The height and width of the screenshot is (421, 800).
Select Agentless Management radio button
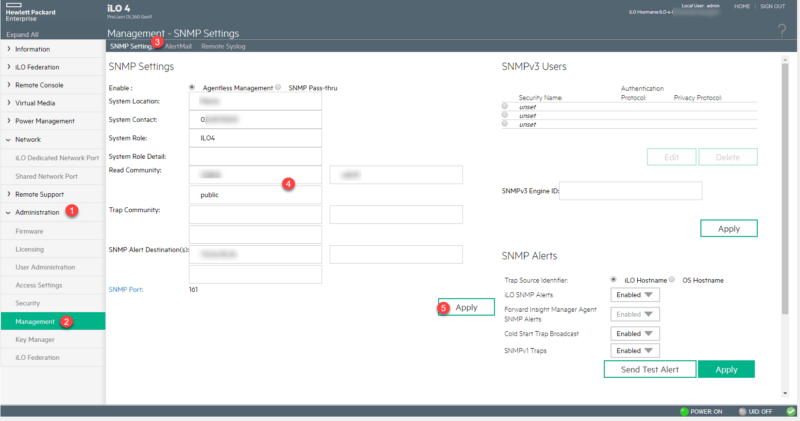pyautogui.click(x=192, y=87)
